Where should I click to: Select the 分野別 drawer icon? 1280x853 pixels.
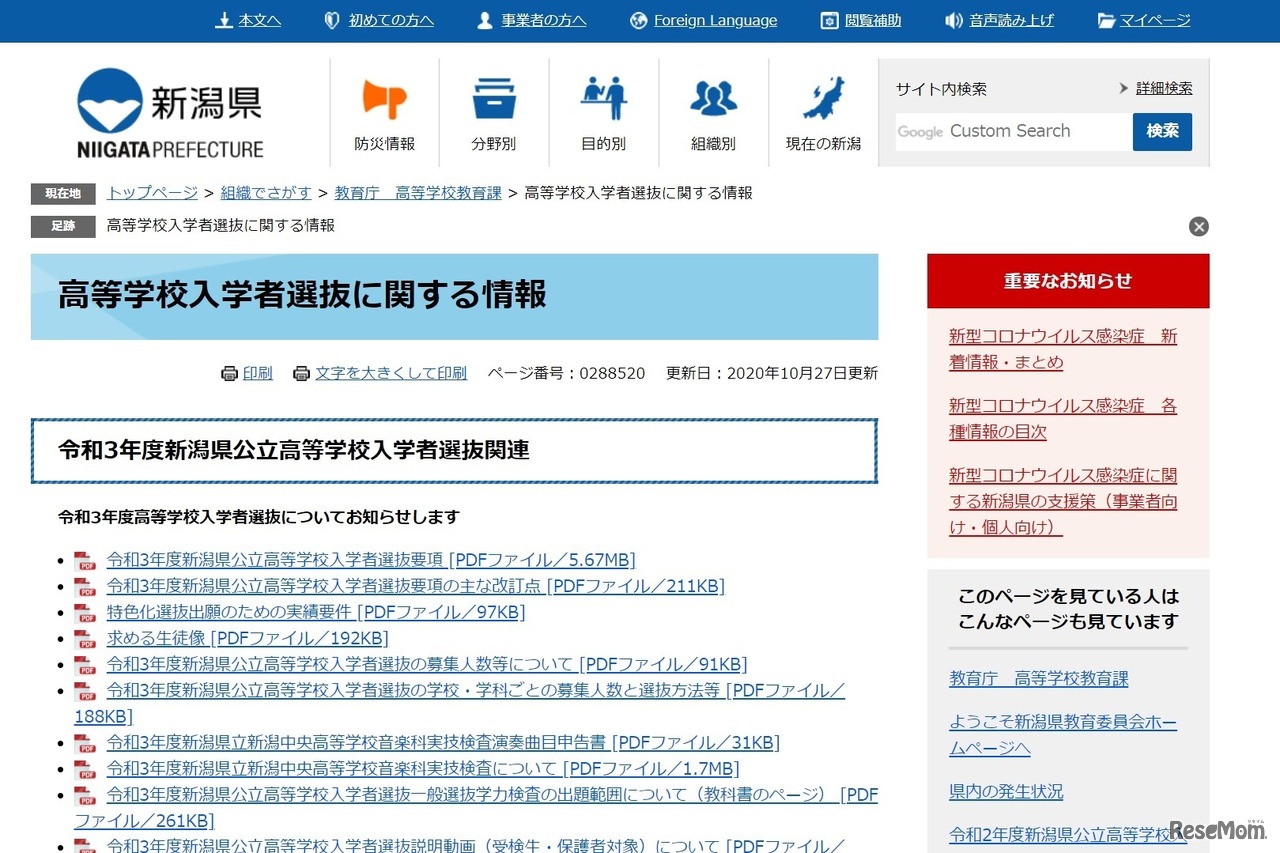[494, 97]
